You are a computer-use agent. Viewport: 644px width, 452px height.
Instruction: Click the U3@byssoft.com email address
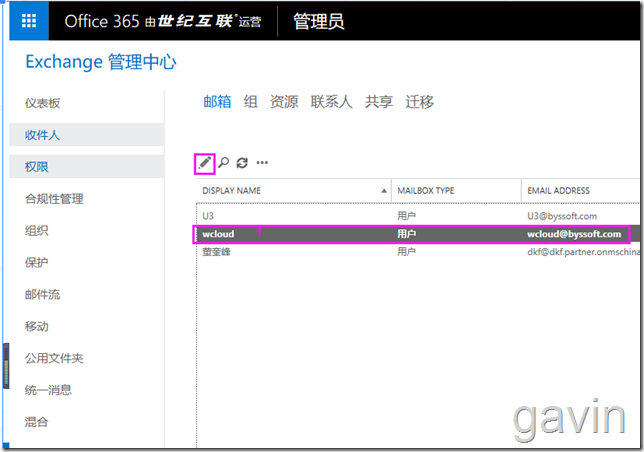tap(562, 216)
